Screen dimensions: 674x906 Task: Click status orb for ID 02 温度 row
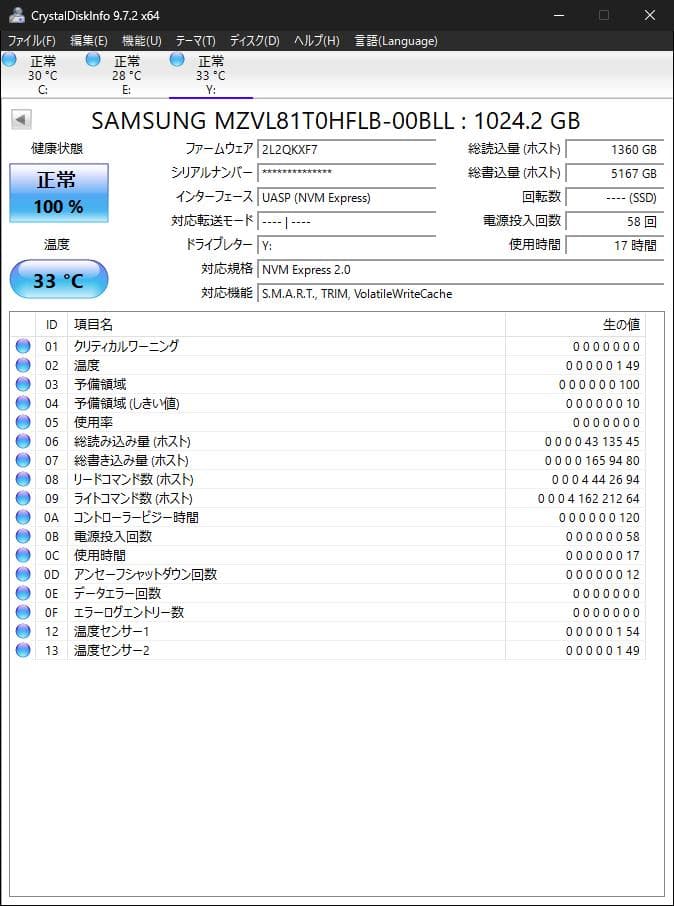(x=23, y=365)
